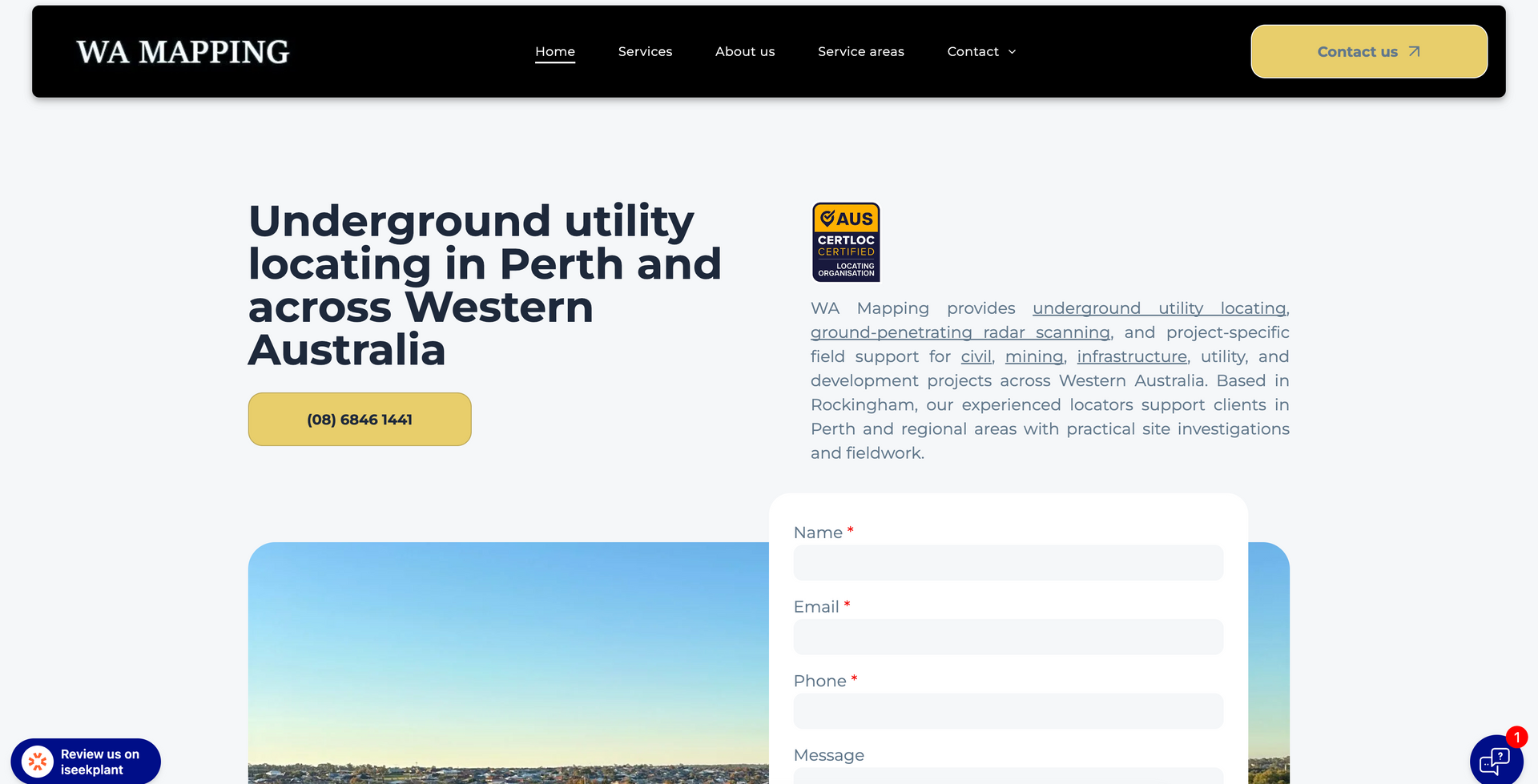Viewport: 1538px width, 784px height.
Task: Open the civil link
Action: tap(976, 356)
